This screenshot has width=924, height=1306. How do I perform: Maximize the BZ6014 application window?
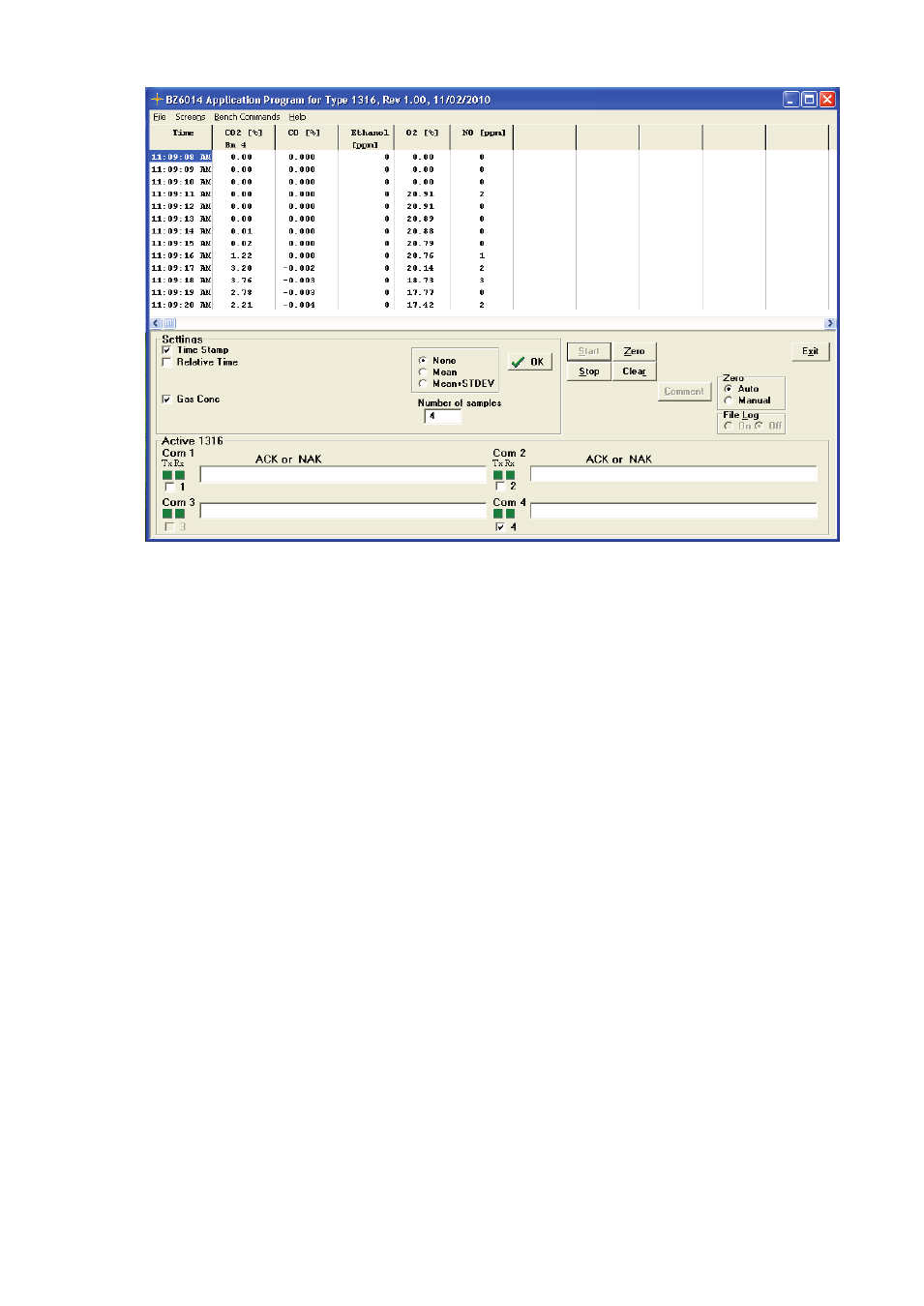tap(810, 100)
